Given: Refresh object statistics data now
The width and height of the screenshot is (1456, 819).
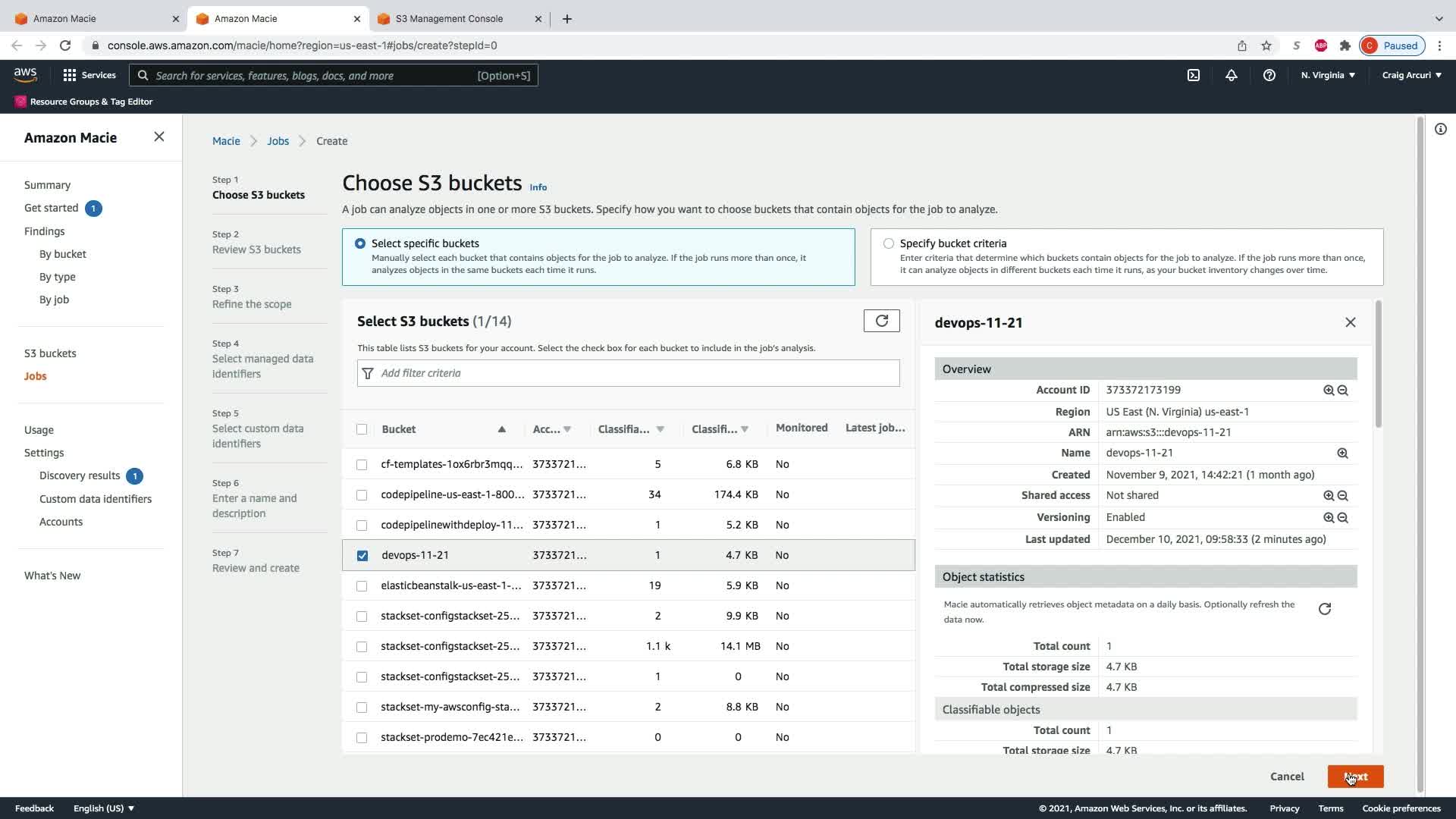Looking at the screenshot, I should click(x=1324, y=609).
